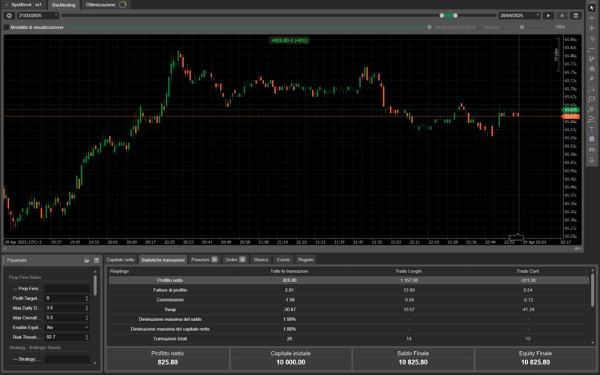The image size is (600, 375).
Task: Switch to the Backtesting tab
Action: pos(64,5)
